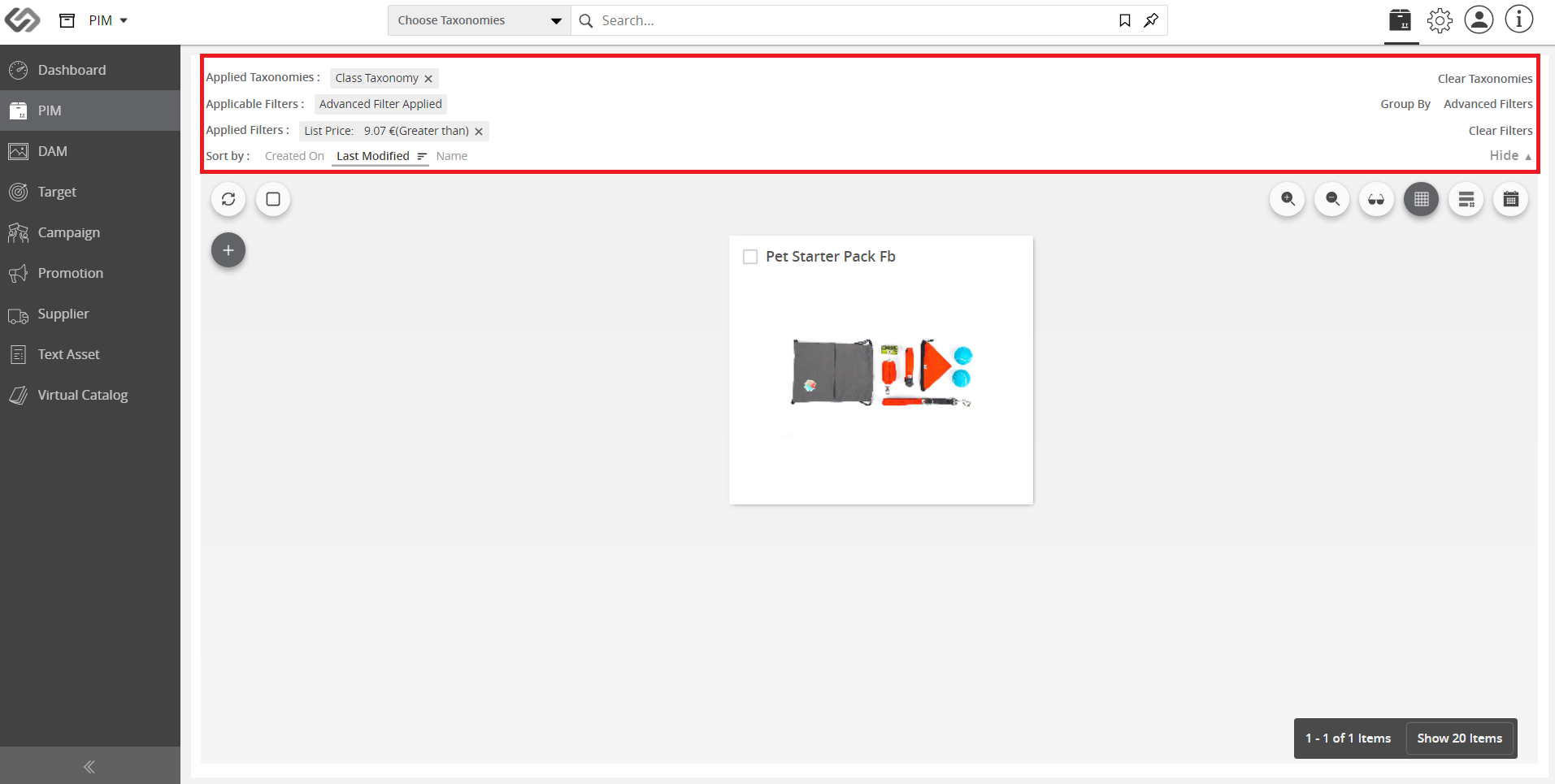1555x784 pixels.
Task: Click Clear Filters link
Action: coord(1501,131)
